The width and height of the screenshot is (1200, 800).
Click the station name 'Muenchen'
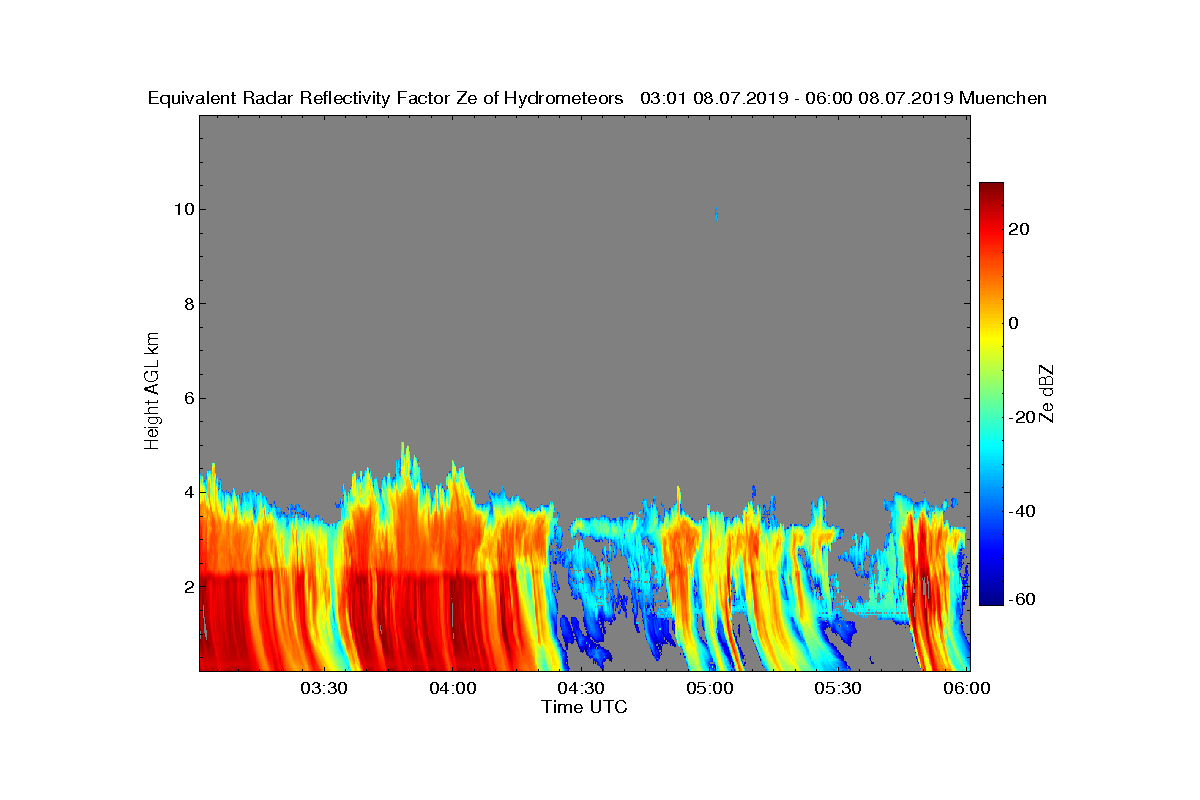[x=1003, y=98]
